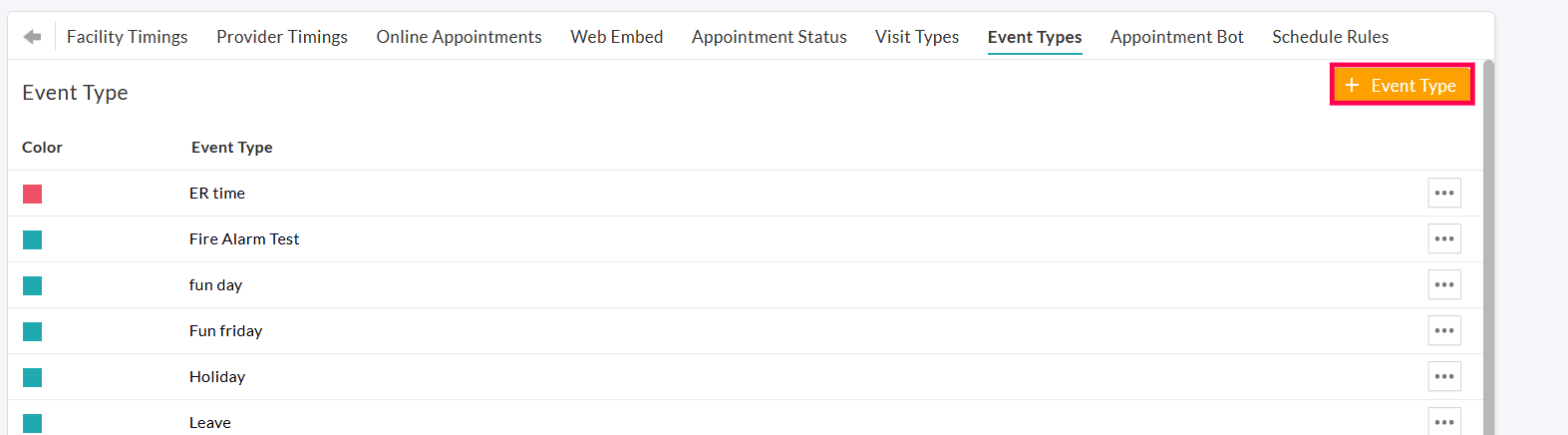Open the Appointment Bot tab

pos(1176,37)
